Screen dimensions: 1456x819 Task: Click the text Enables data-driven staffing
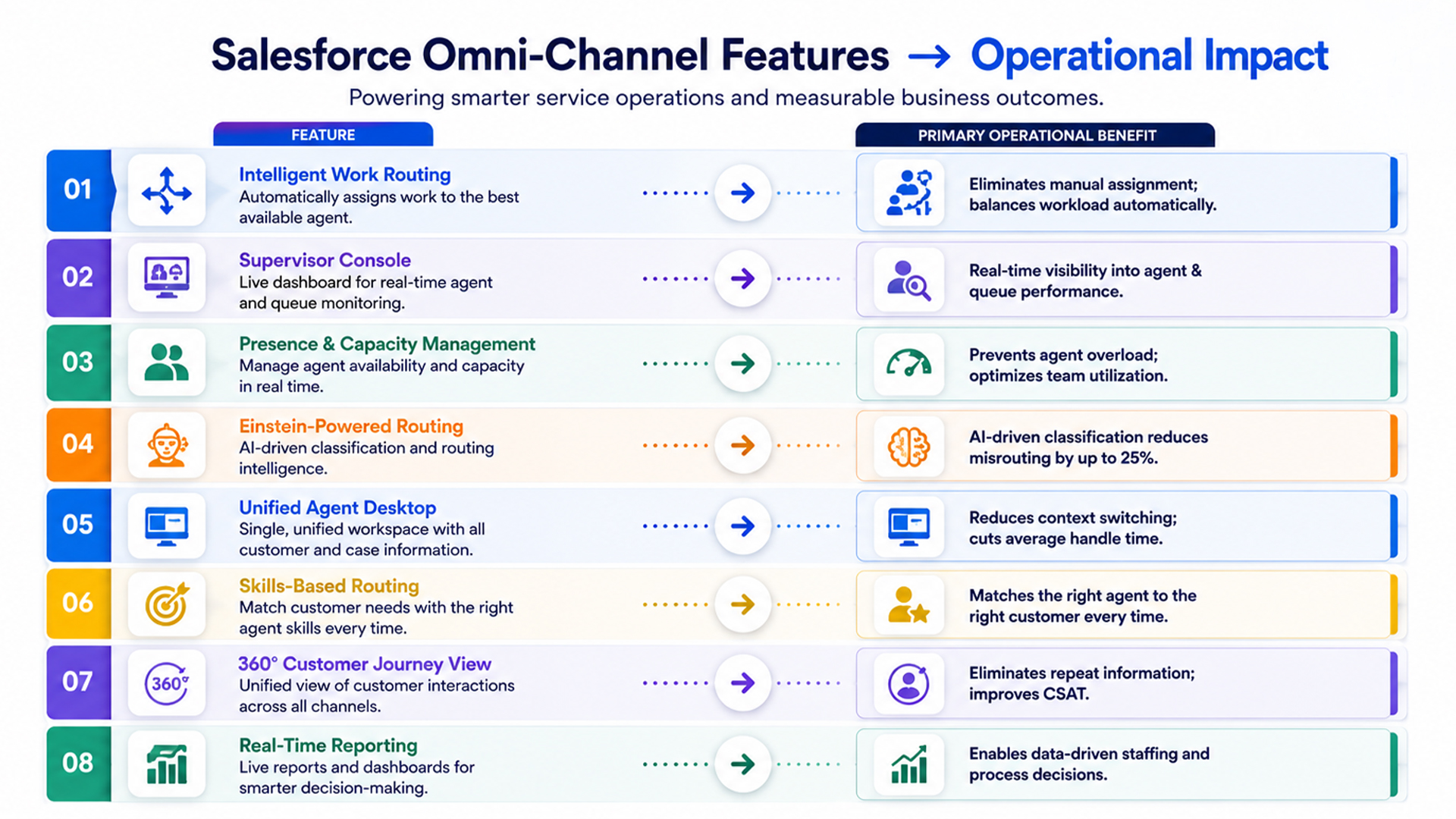pos(1089,754)
